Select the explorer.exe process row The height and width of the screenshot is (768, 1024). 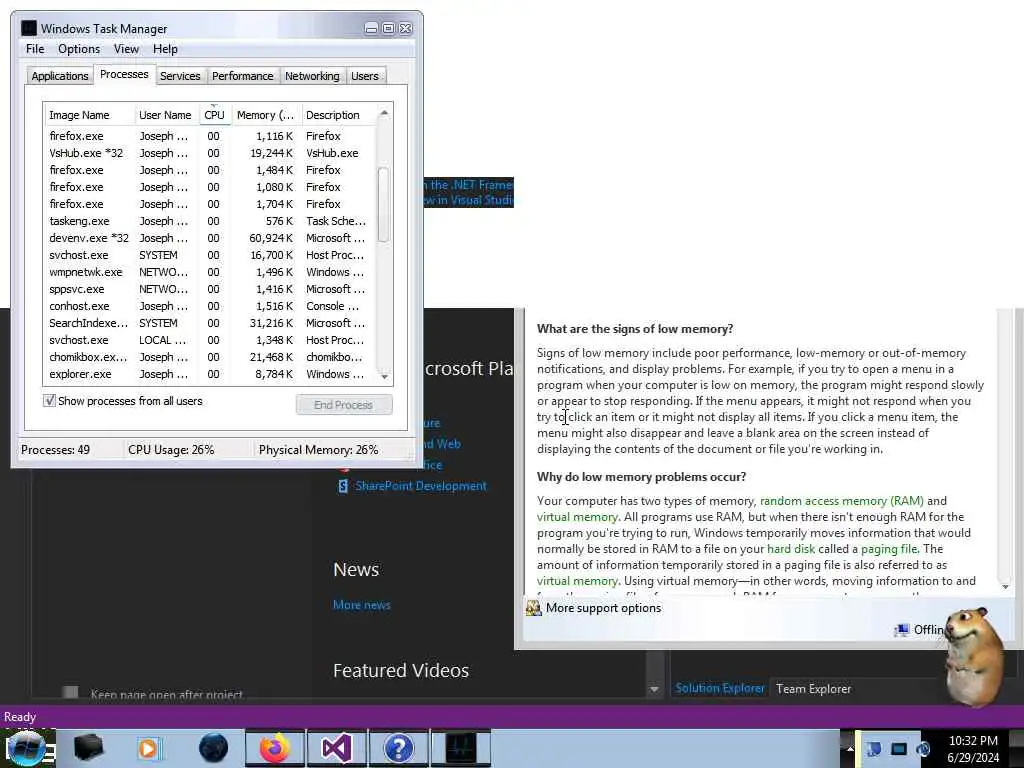(209, 374)
